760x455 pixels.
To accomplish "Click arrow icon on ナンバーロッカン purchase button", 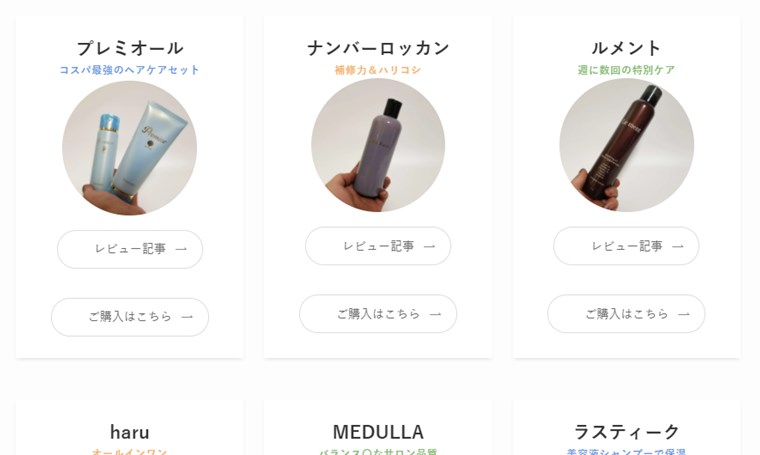I will click(x=435, y=314).
